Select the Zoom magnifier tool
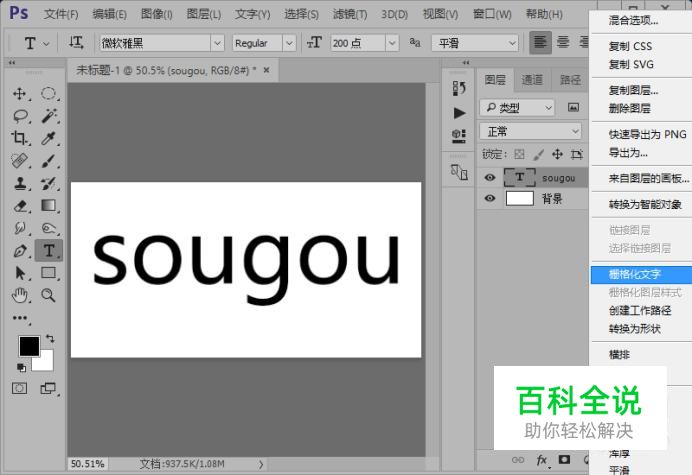This screenshot has height=475, width=692. click(x=48, y=295)
